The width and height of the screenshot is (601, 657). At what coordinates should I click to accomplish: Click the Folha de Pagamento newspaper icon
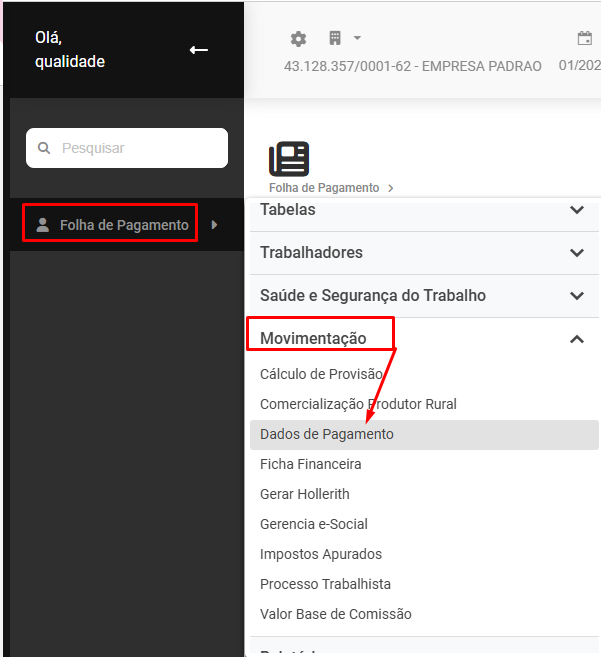[x=289, y=159]
